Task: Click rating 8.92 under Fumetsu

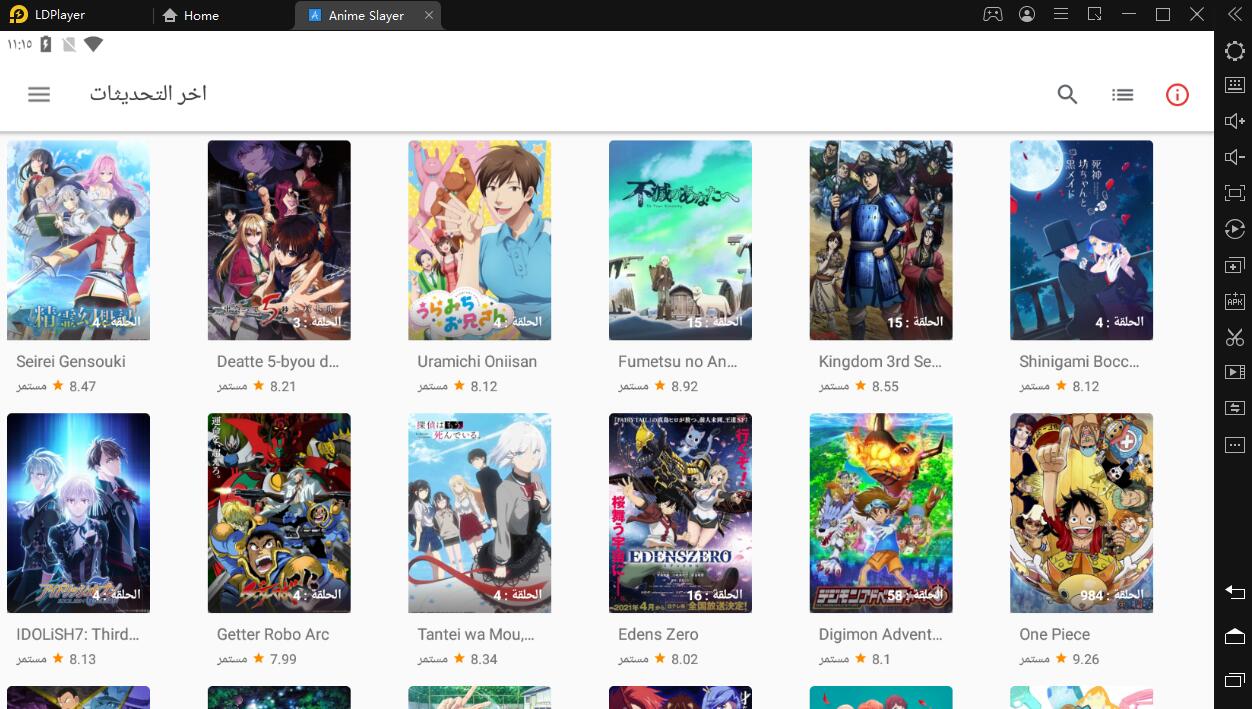Action: coord(684,386)
